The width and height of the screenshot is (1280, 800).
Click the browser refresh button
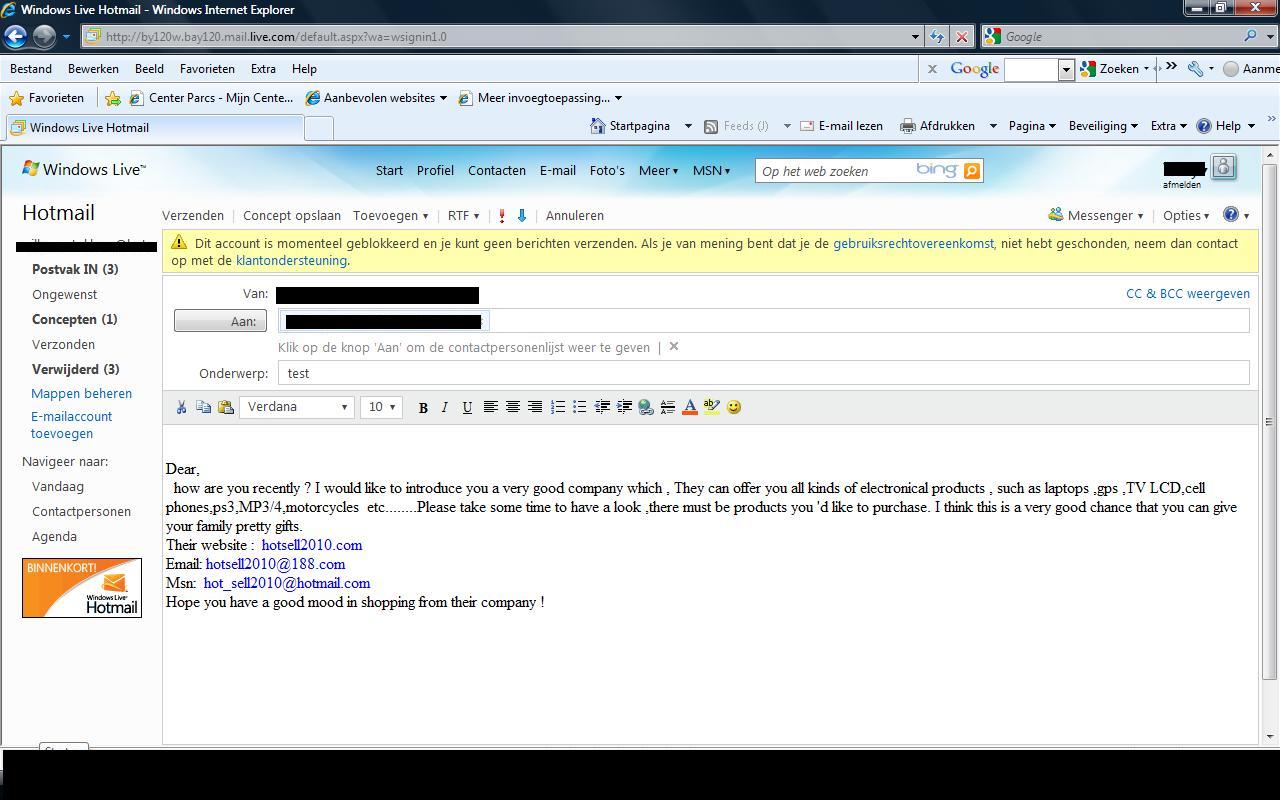[936, 36]
